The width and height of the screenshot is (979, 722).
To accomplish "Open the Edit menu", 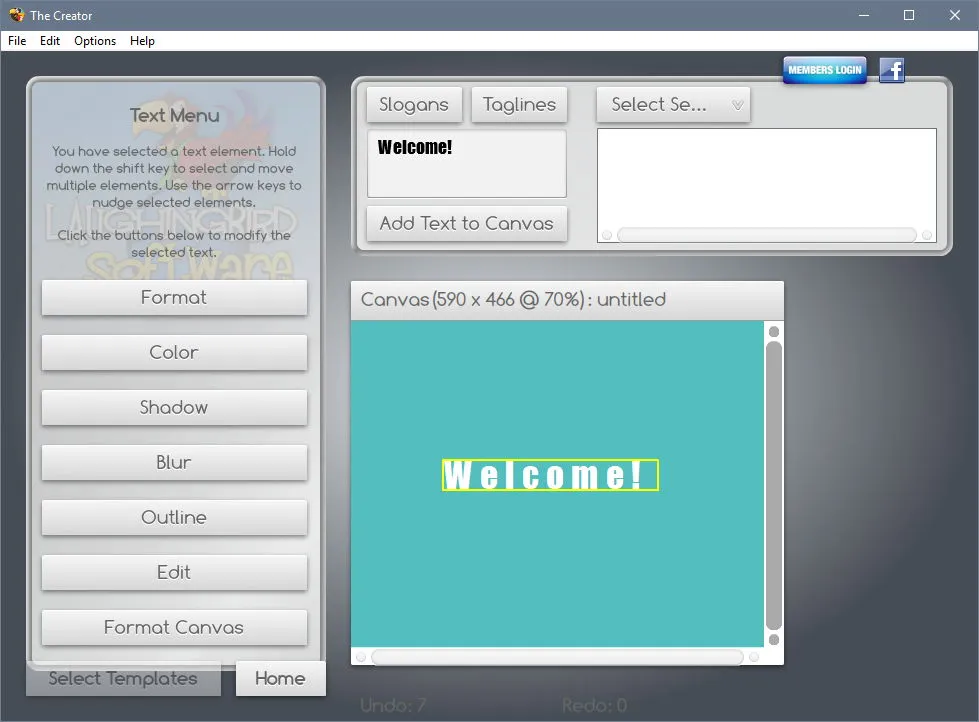I will click(x=50, y=41).
